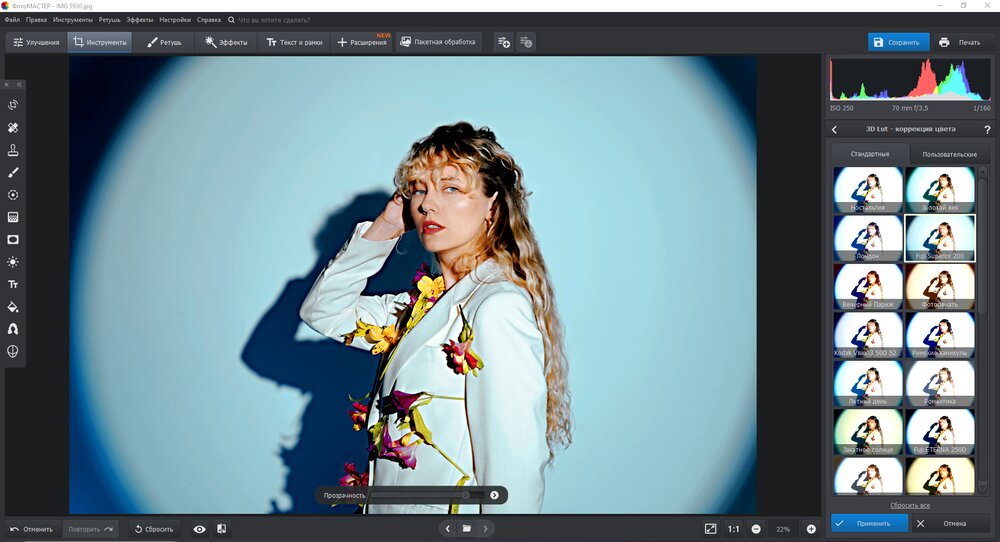Screen dimensions: 1000x542
Task: Expand options arrow next to transparency slider
Action: 494,495
